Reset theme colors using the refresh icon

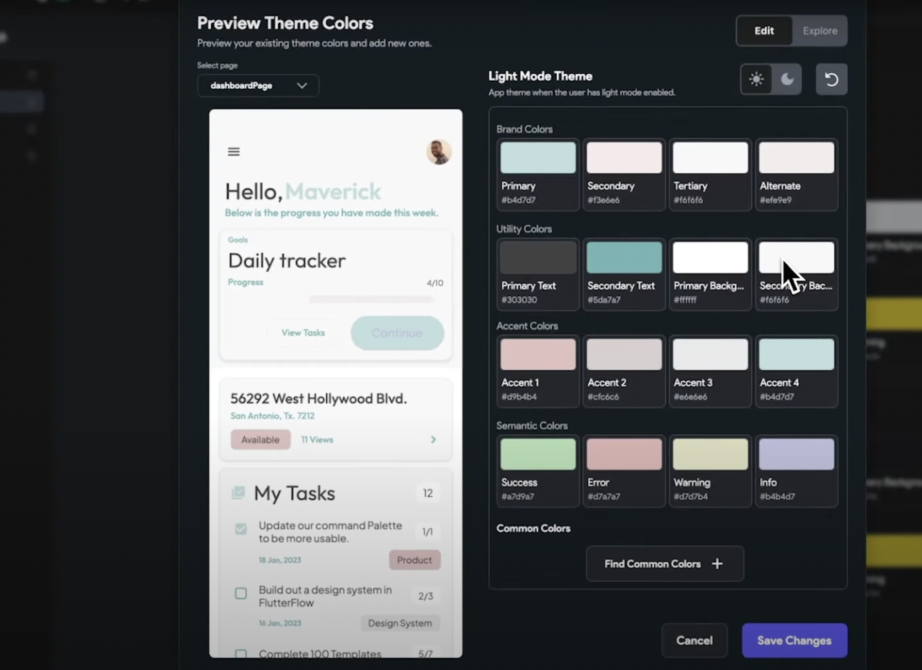(831, 79)
